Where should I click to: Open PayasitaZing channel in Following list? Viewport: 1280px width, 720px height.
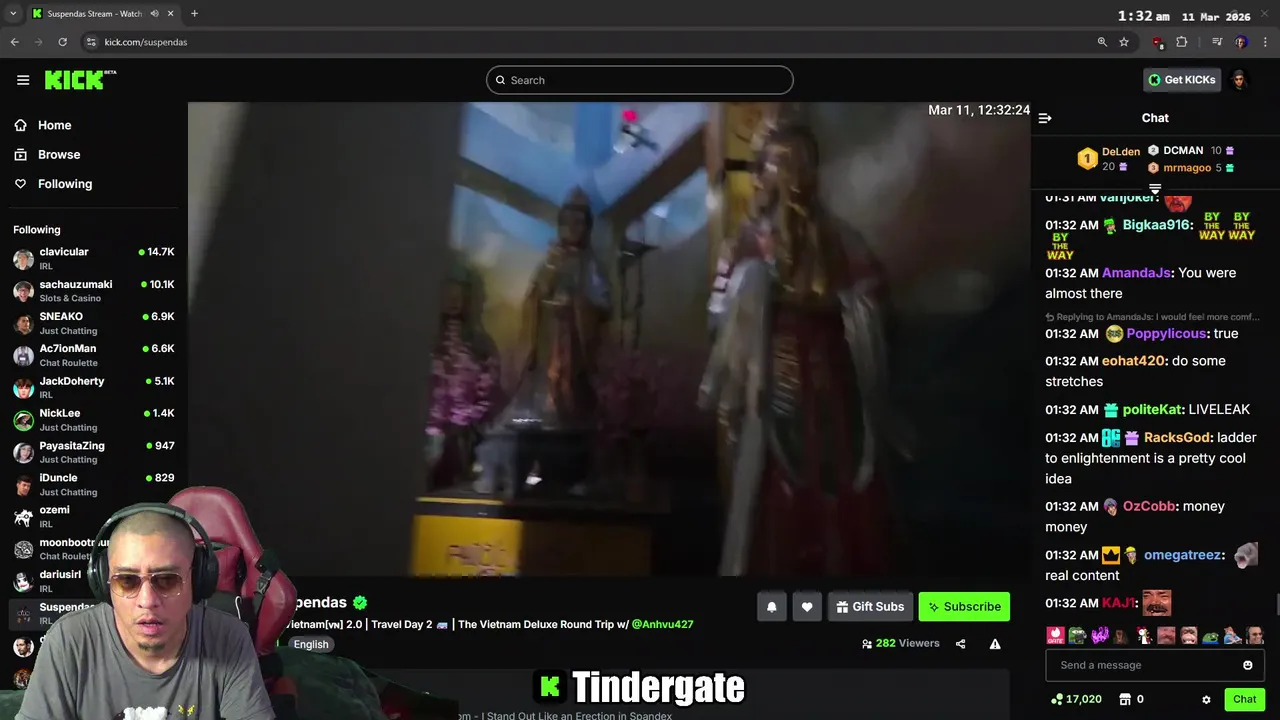coord(94,452)
